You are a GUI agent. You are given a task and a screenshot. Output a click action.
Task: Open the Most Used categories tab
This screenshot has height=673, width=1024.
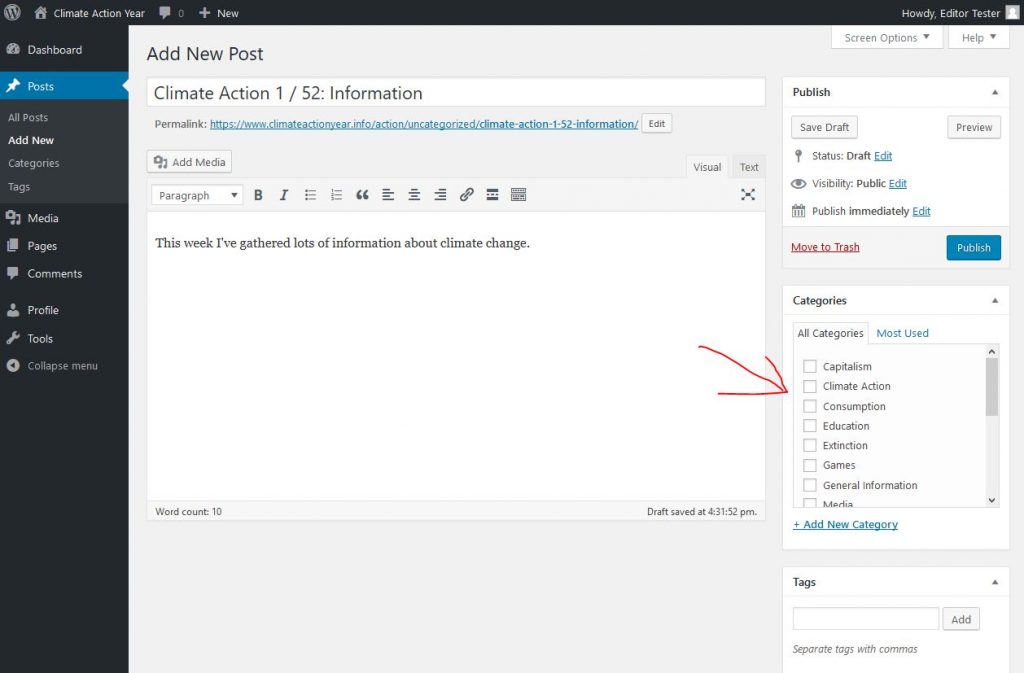902,333
